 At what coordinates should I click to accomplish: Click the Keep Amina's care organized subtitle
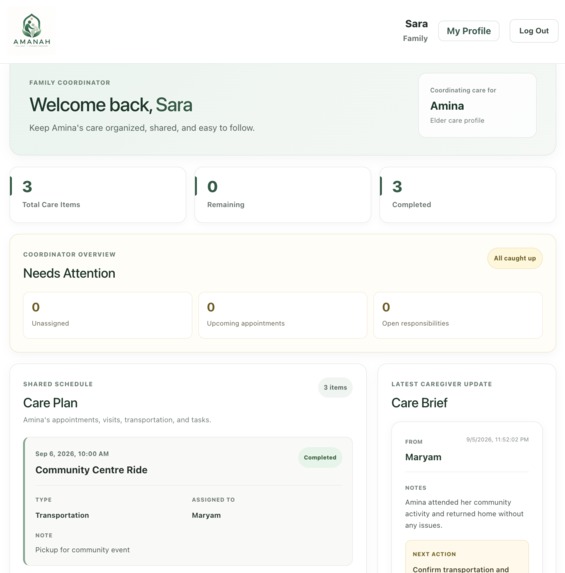click(142, 128)
